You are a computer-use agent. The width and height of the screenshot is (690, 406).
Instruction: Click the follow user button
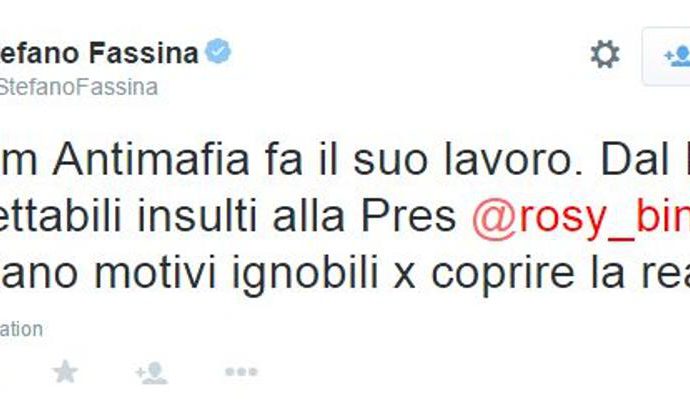pos(666,56)
